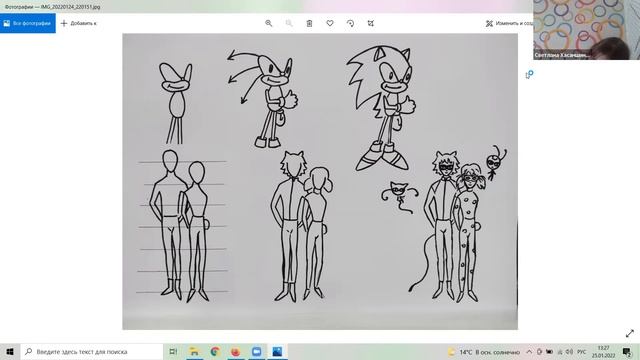
Task: Open the crop tool icon
Action: [x=371, y=23]
